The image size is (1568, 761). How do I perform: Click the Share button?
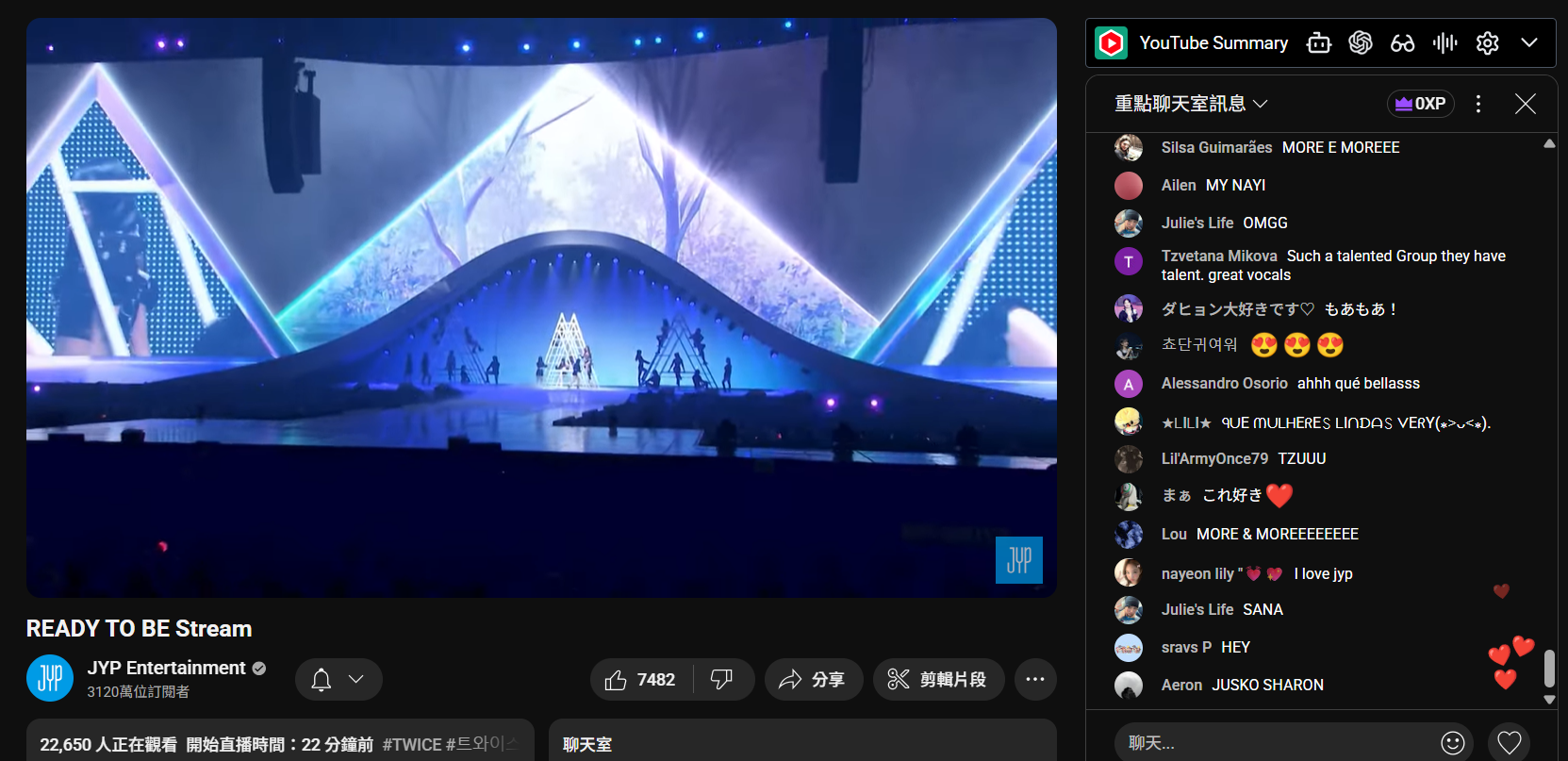coord(813,679)
